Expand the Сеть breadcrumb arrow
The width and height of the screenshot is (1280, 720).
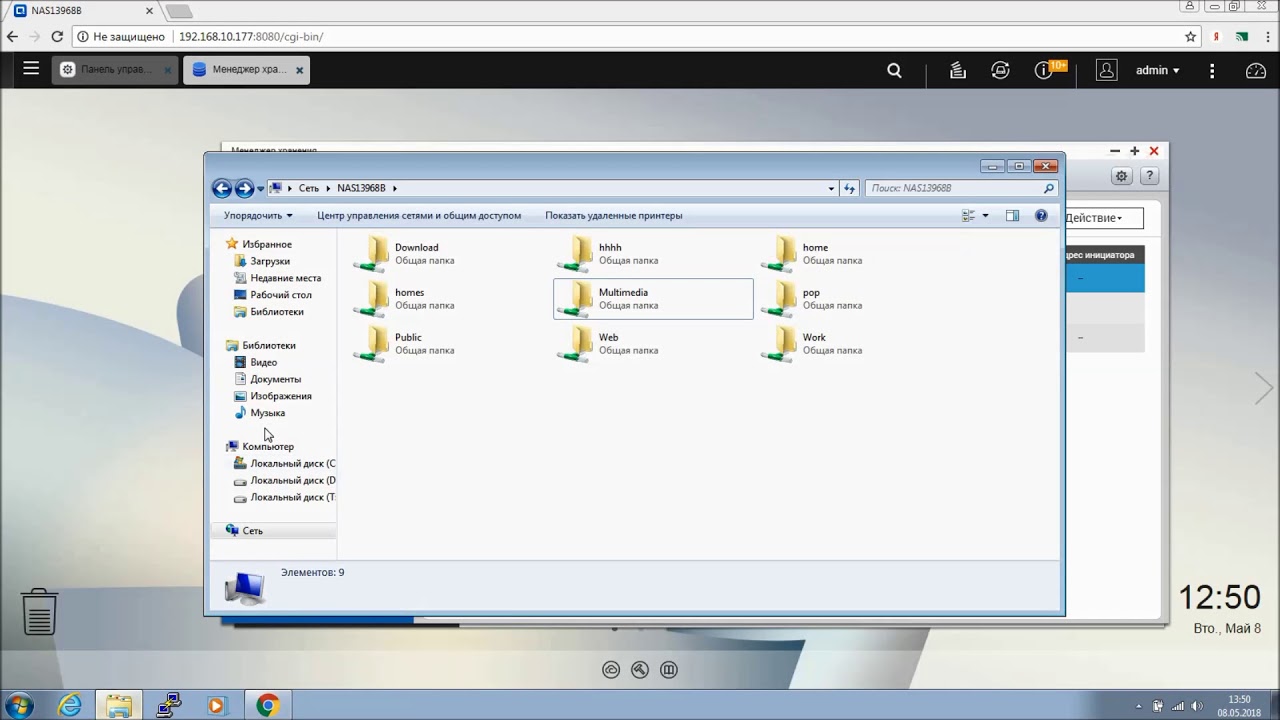328,188
